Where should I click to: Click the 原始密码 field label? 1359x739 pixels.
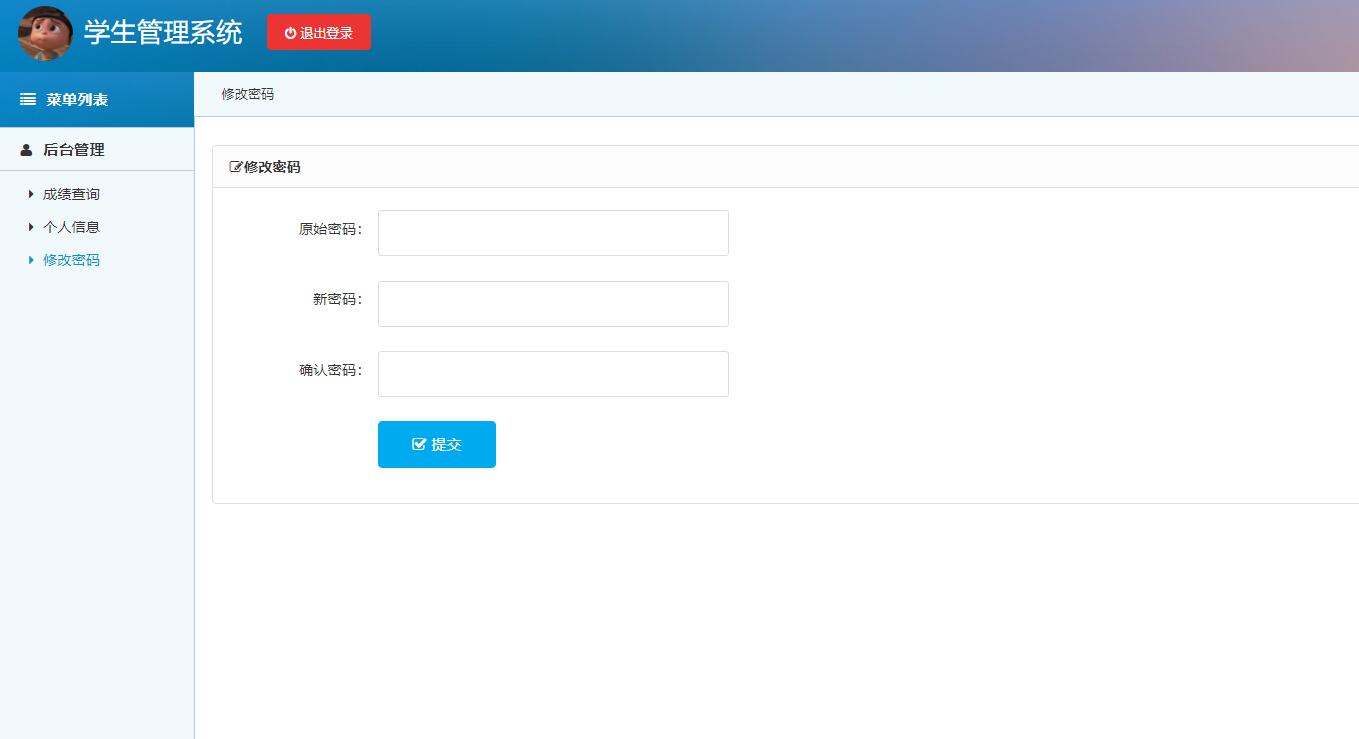click(330, 229)
